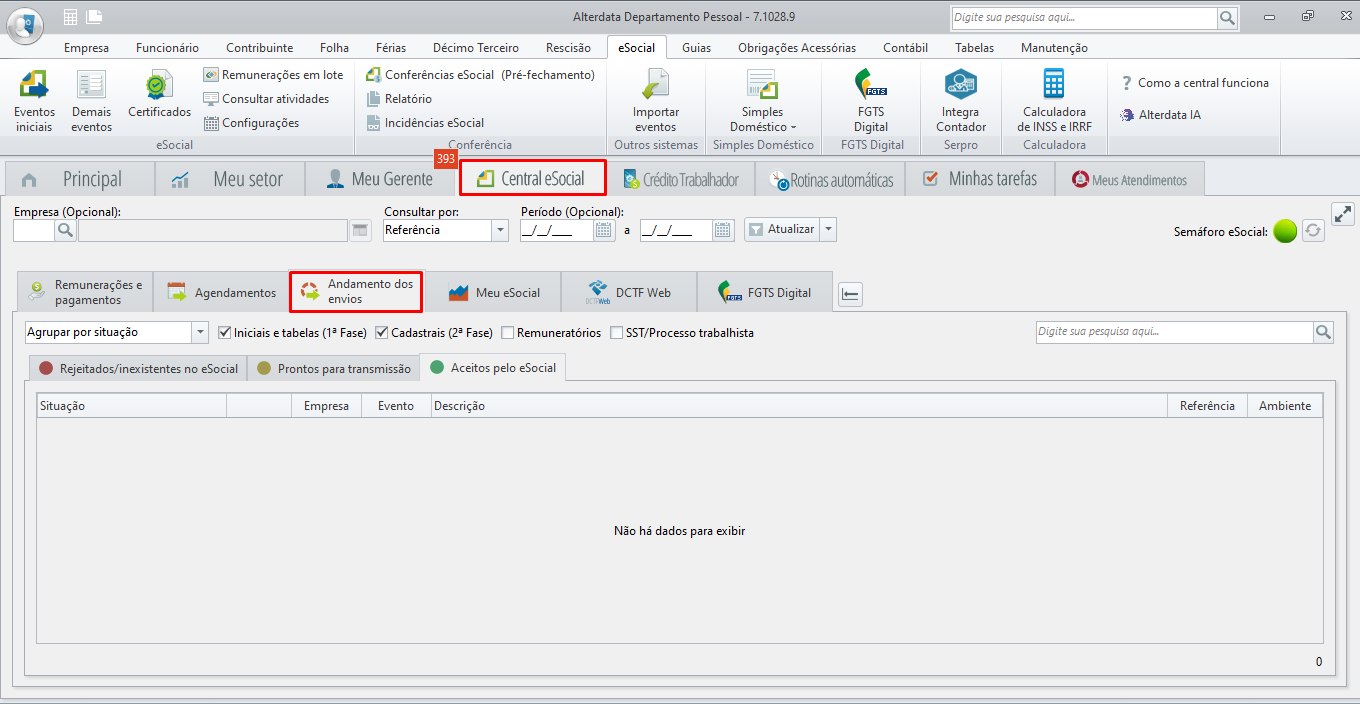1360x704 pixels.
Task: Enable Remuneratórios checkbox
Action: click(508, 332)
